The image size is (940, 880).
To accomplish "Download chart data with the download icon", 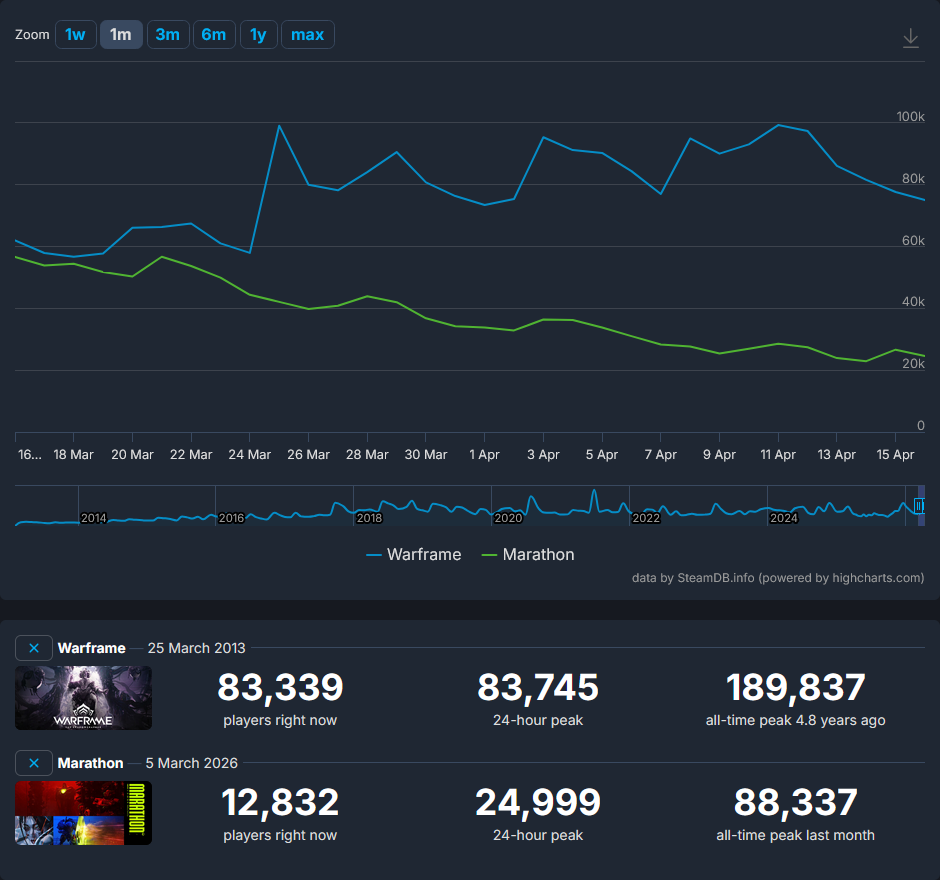I will [910, 38].
